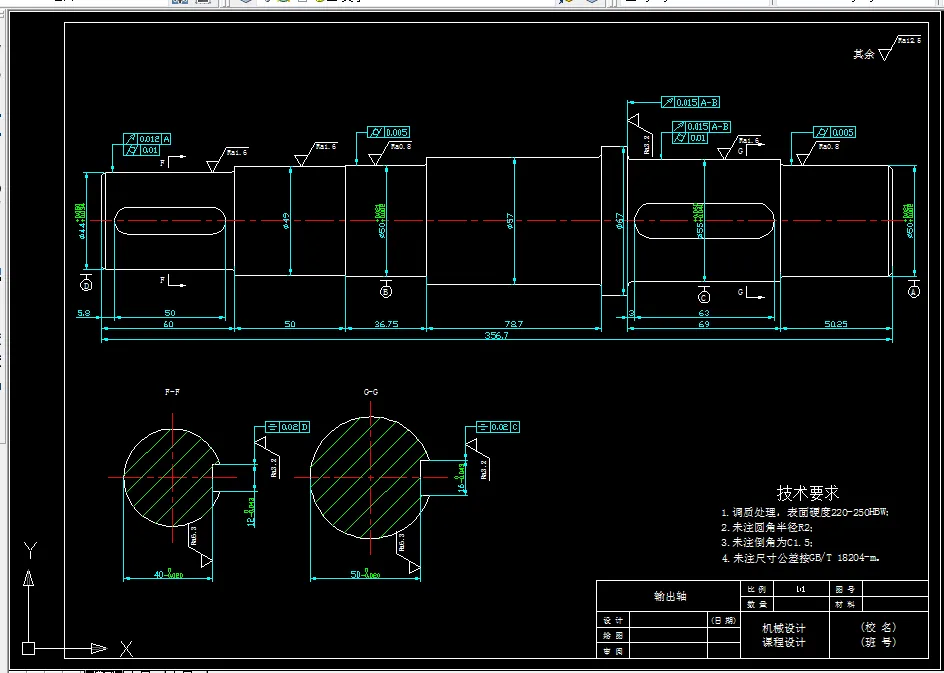
Task: Select datum symbol D circle
Action: coord(86,285)
